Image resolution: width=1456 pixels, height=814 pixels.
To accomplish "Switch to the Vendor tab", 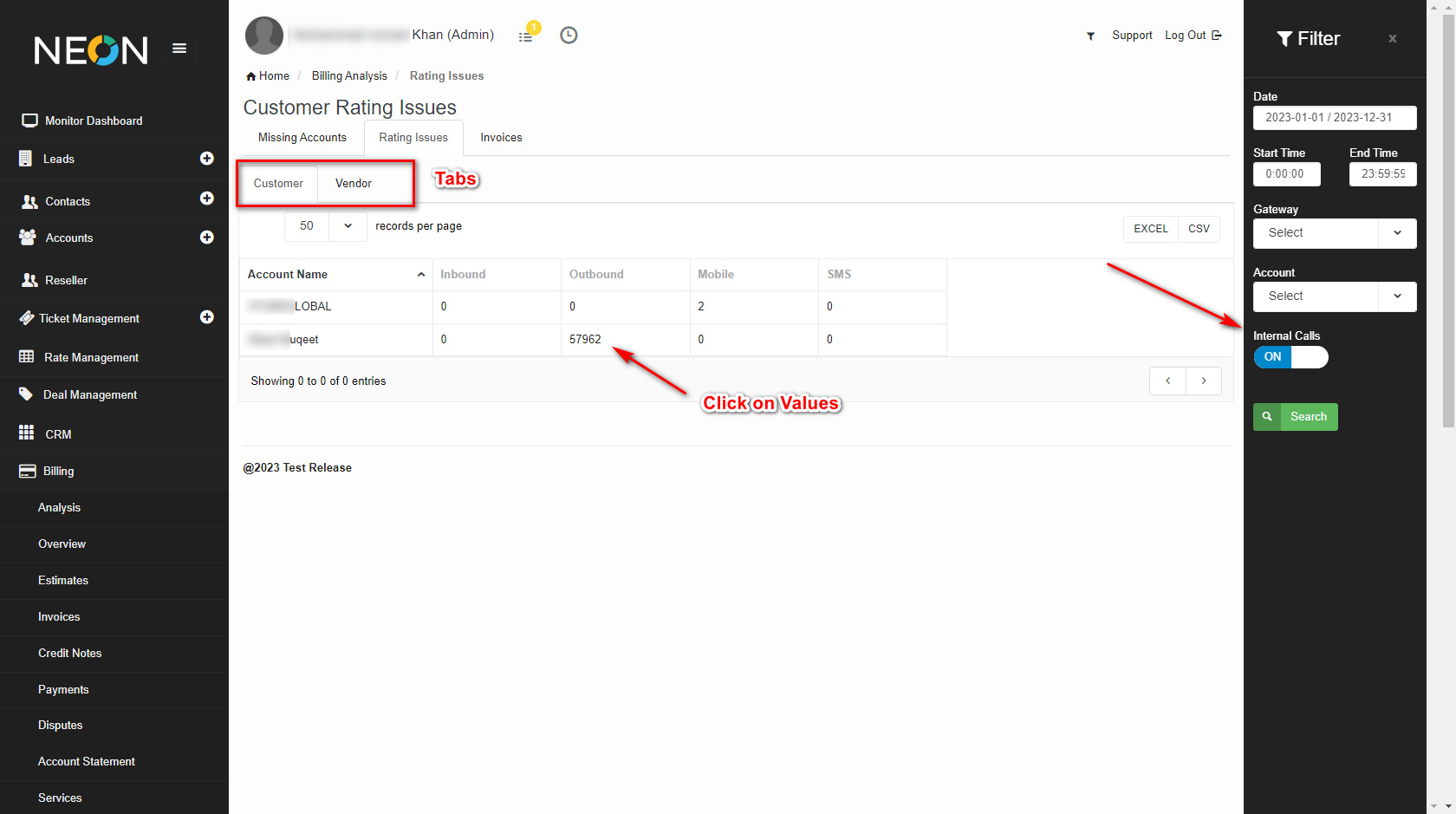I will tap(354, 184).
